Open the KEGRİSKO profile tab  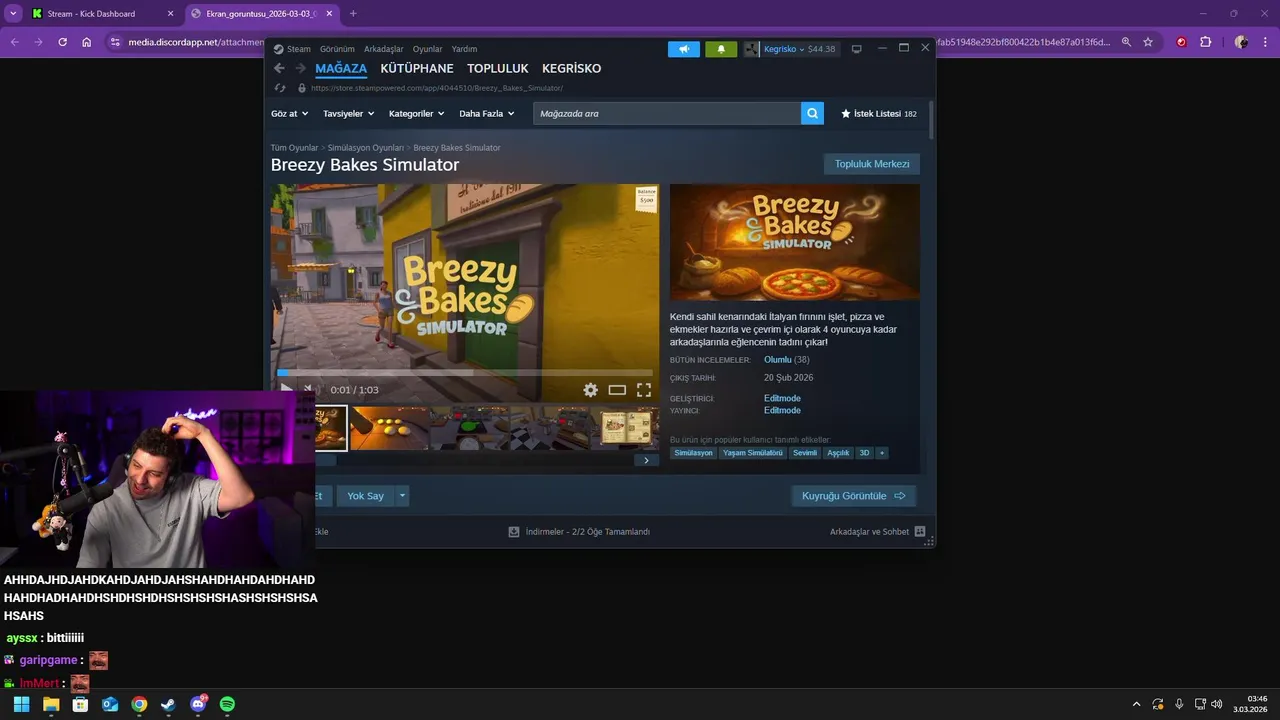pyautogui.click(x=571, y=69)
